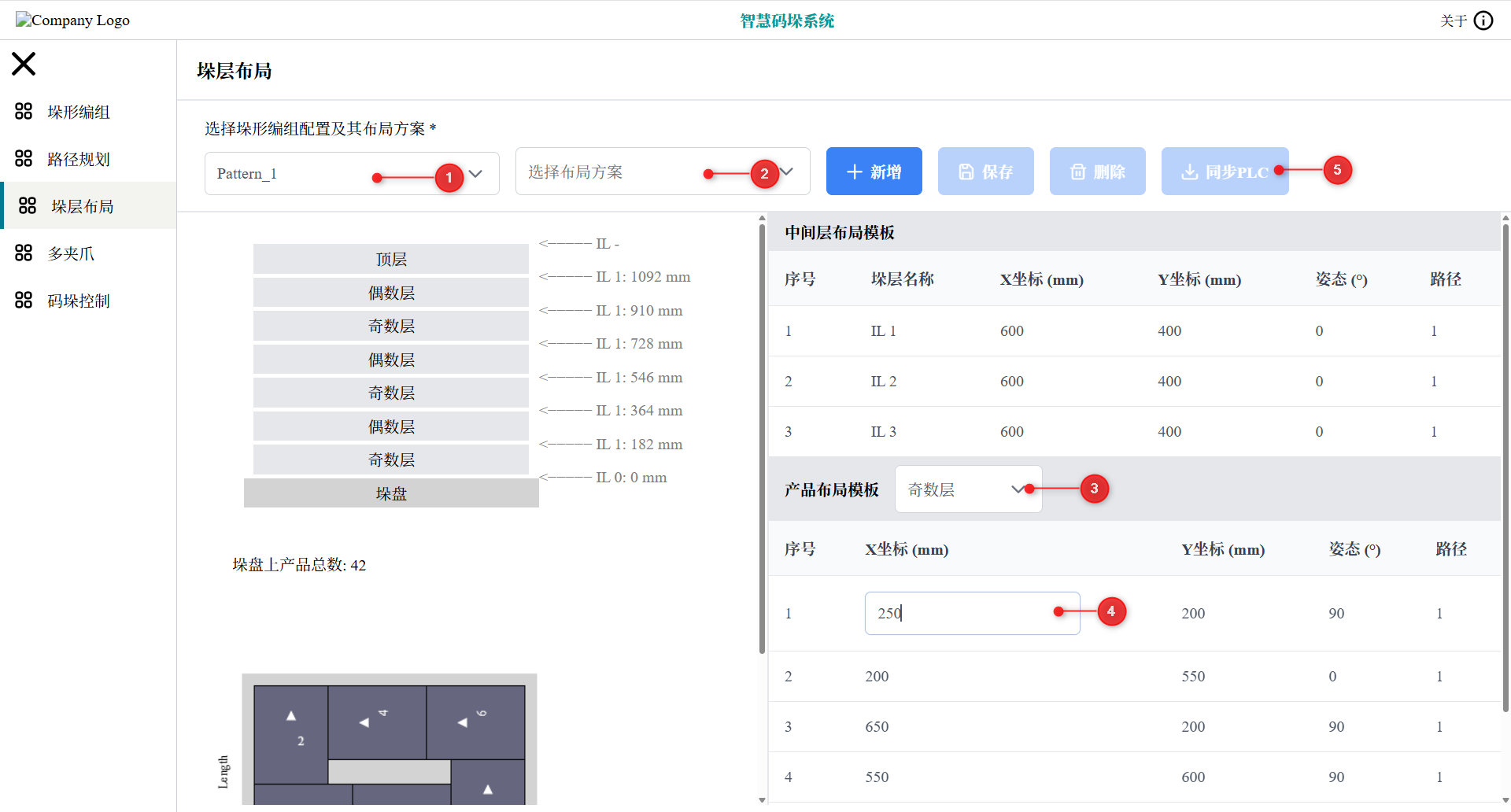Click the 保存 button
The width and height of the screenshot is (1511, 812).
click(986, 171)
